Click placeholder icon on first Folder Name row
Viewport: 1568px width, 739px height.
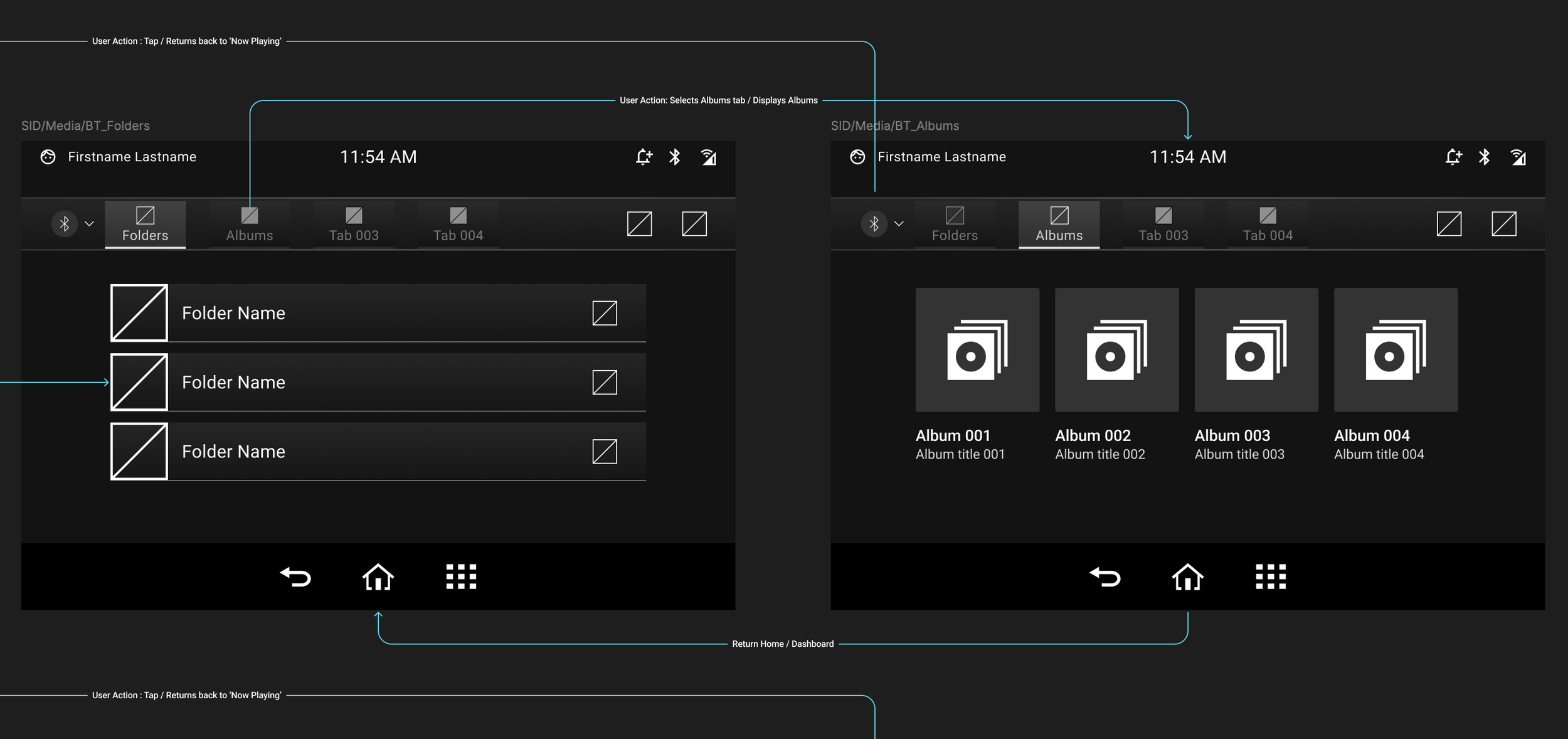[x=605, y=313]
